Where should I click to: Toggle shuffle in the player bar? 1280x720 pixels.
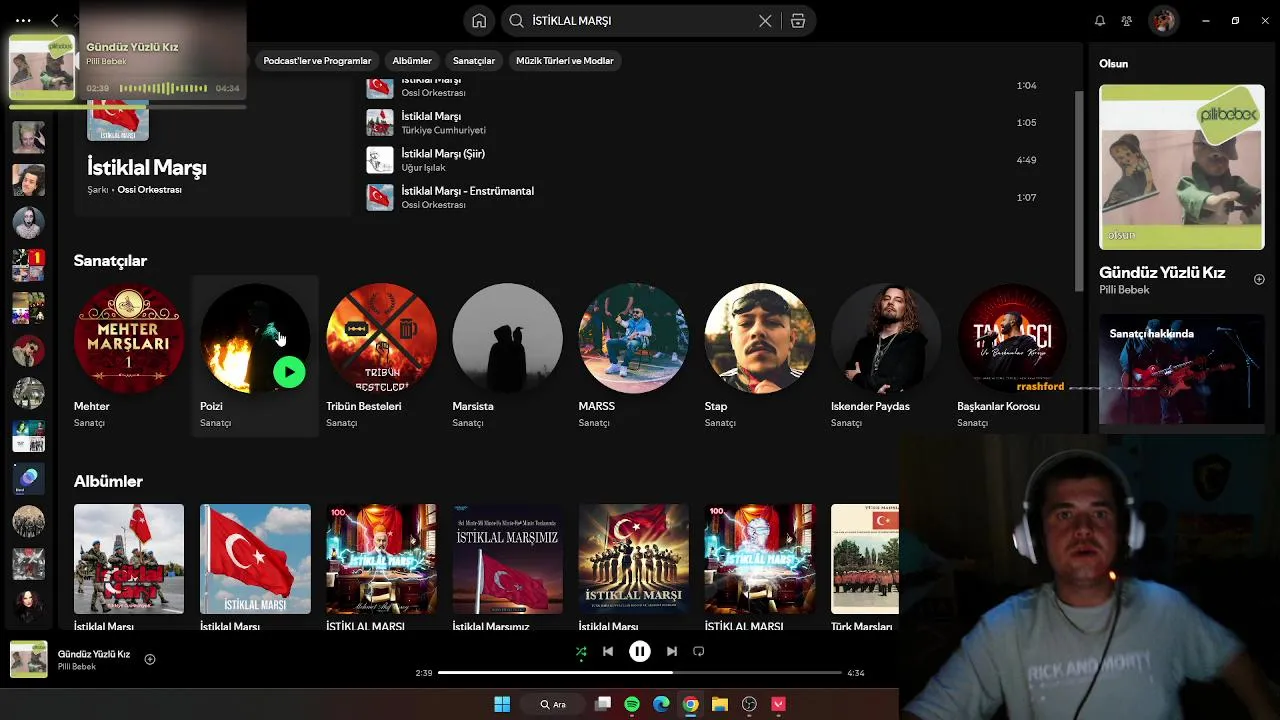point(581,651)
